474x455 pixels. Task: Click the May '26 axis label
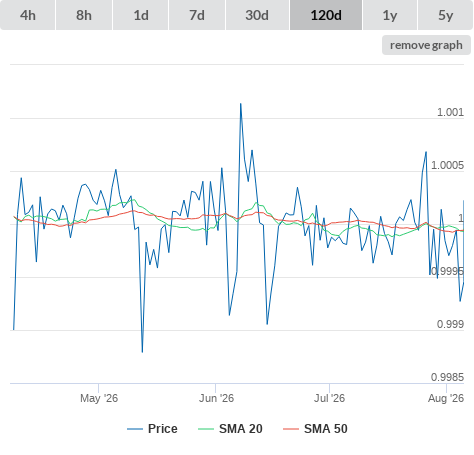point(99,398)
